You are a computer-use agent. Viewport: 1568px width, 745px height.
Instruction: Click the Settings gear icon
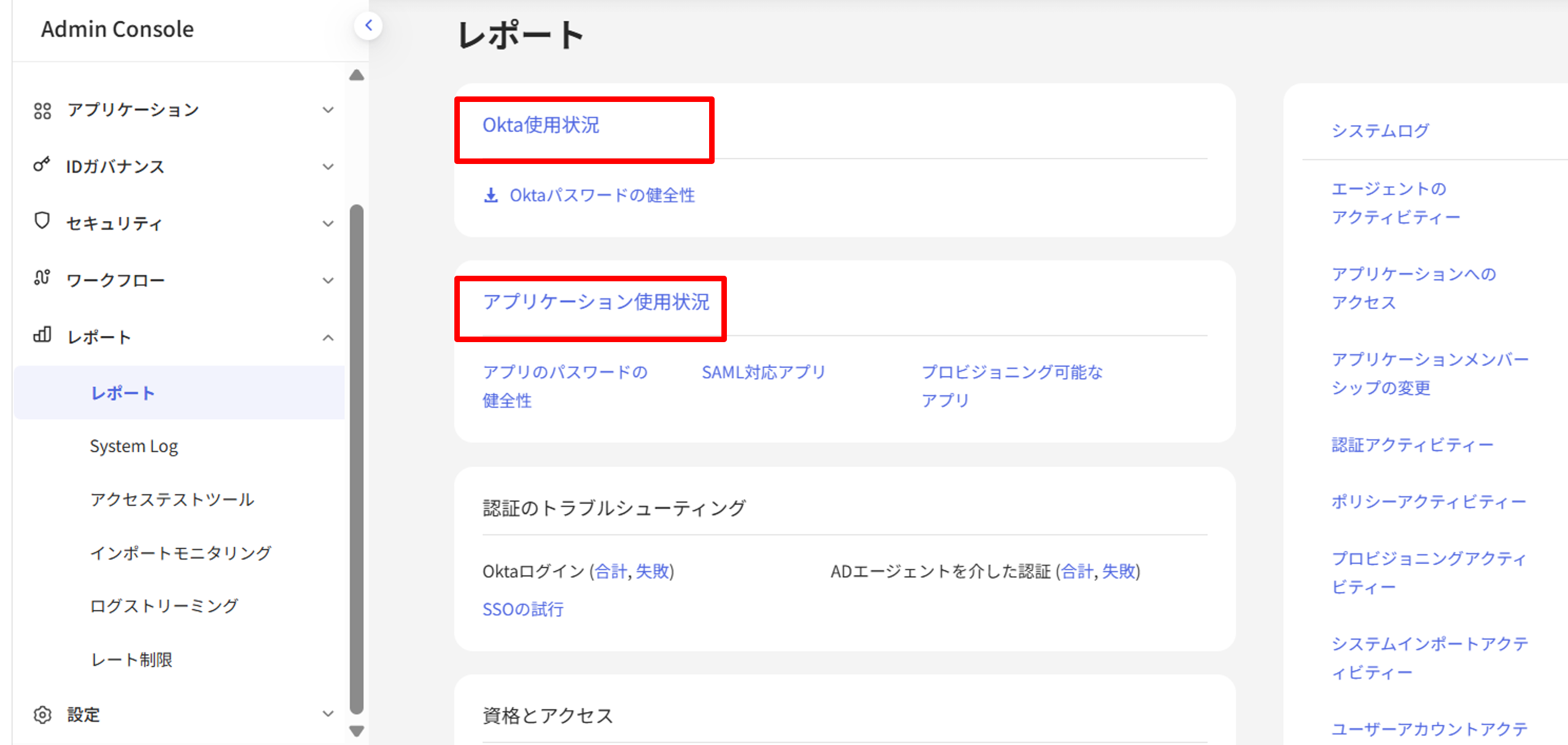click(x=42, y=715)
